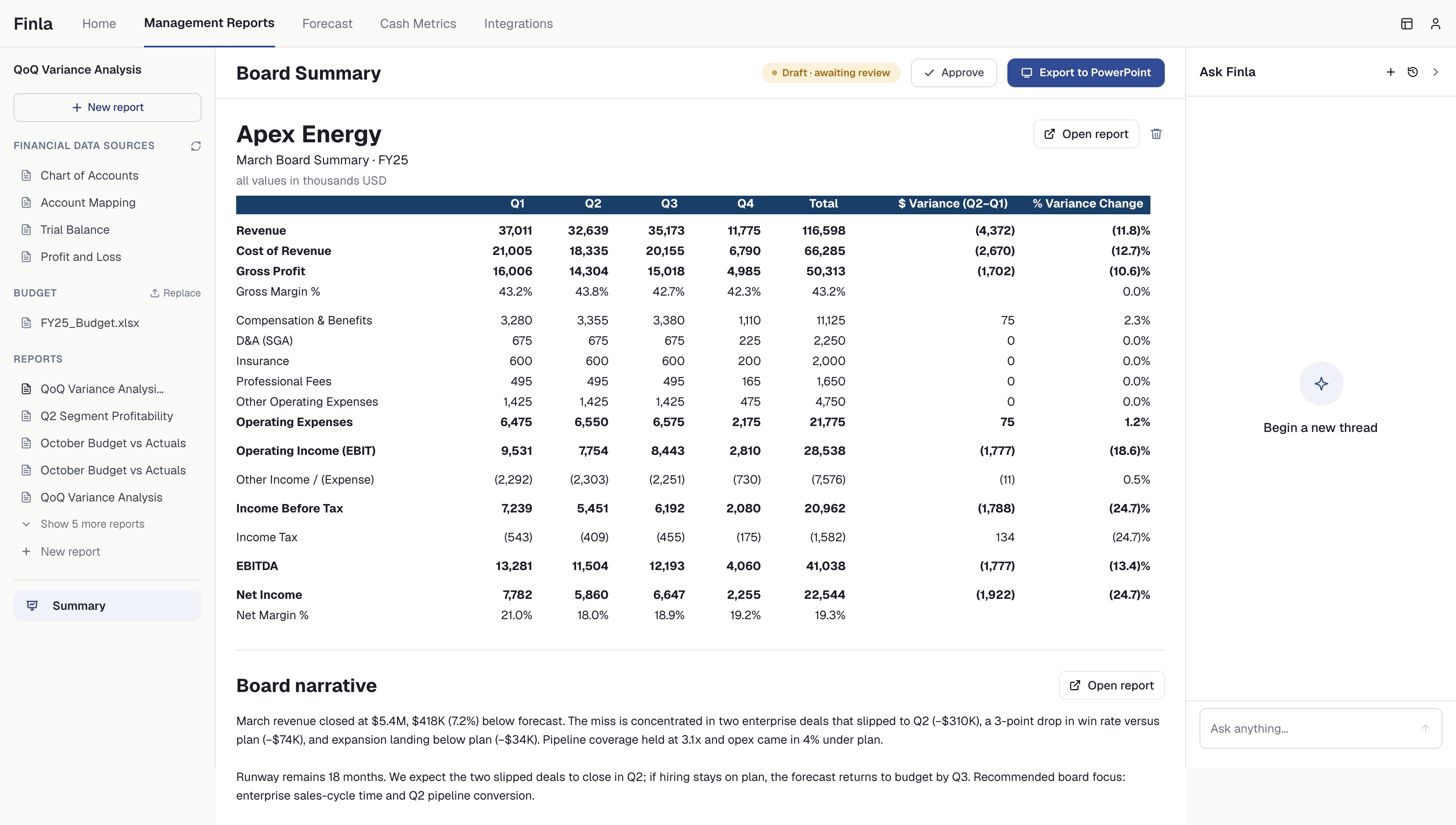1456x825 pixels.
Task: Click the Summary presentation icon
Action: point(32,606)
